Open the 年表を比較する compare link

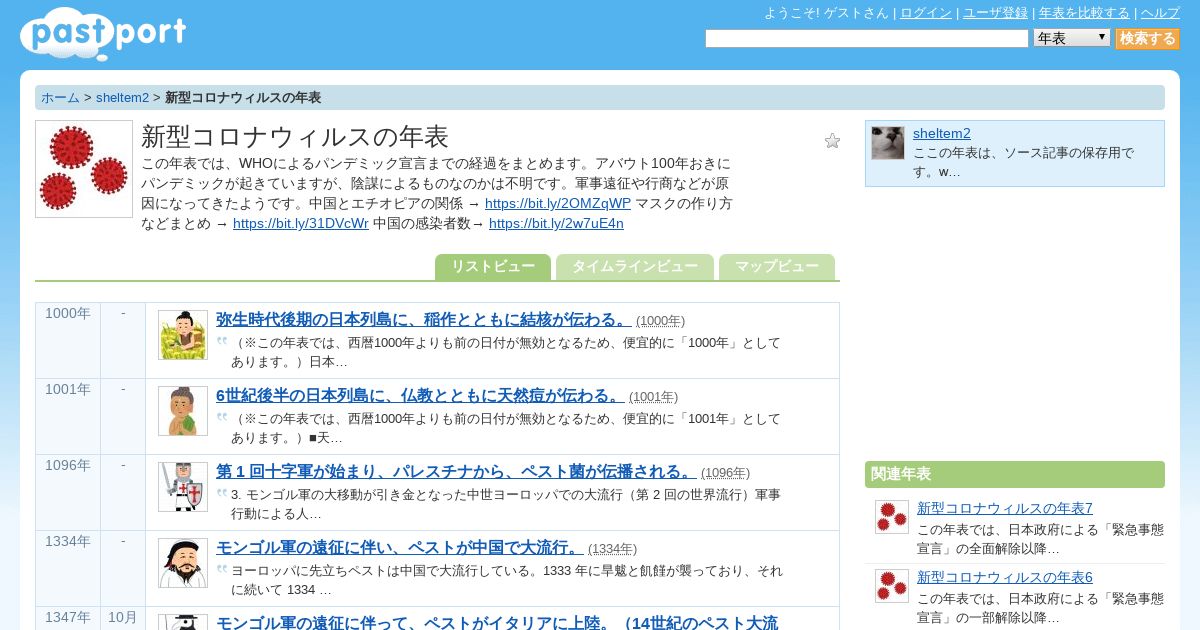coord(1084,13)
